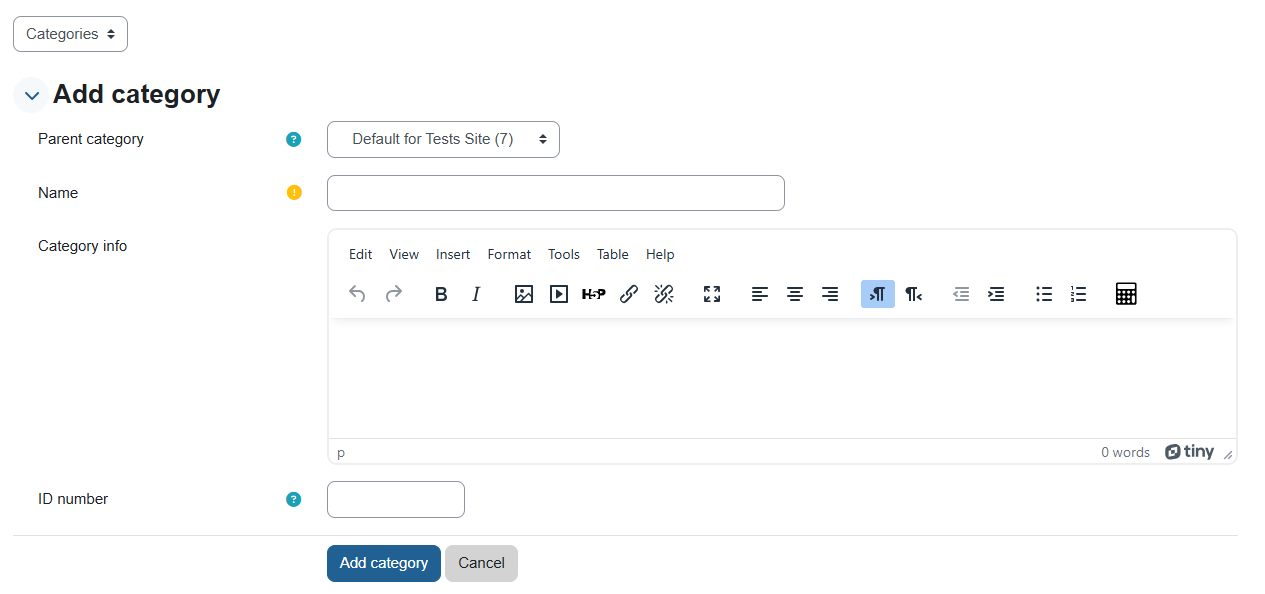Viewport: 1265px width, 594px height.
Task: Open the editor Edit menu
Action: pos(360,254)
